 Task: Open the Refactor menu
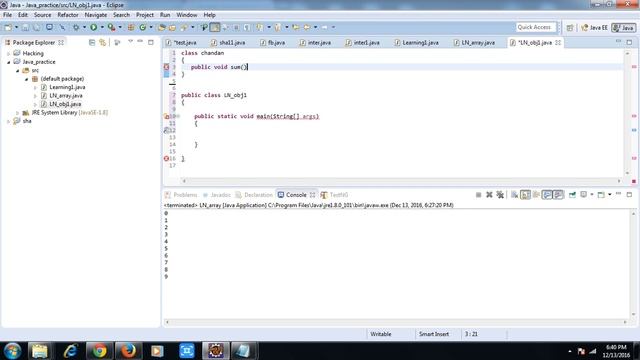click(68, 15)
